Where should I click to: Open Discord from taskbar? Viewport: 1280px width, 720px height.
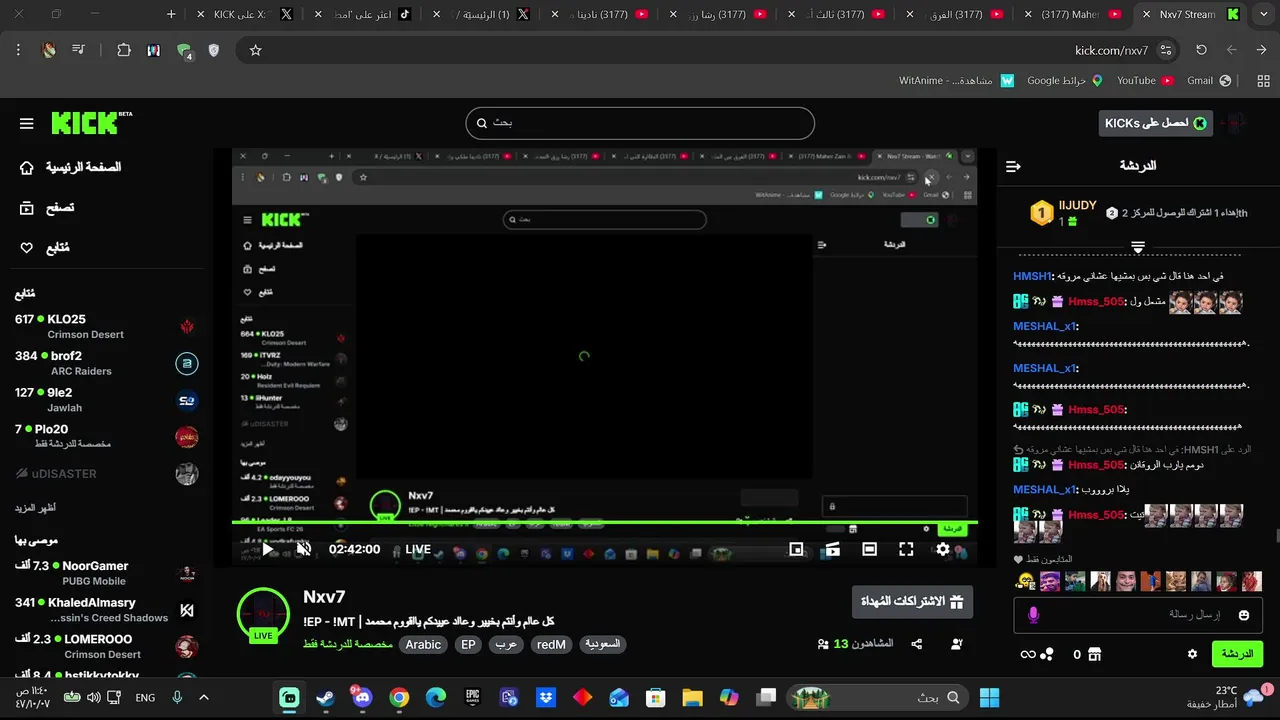click(362, 697)
